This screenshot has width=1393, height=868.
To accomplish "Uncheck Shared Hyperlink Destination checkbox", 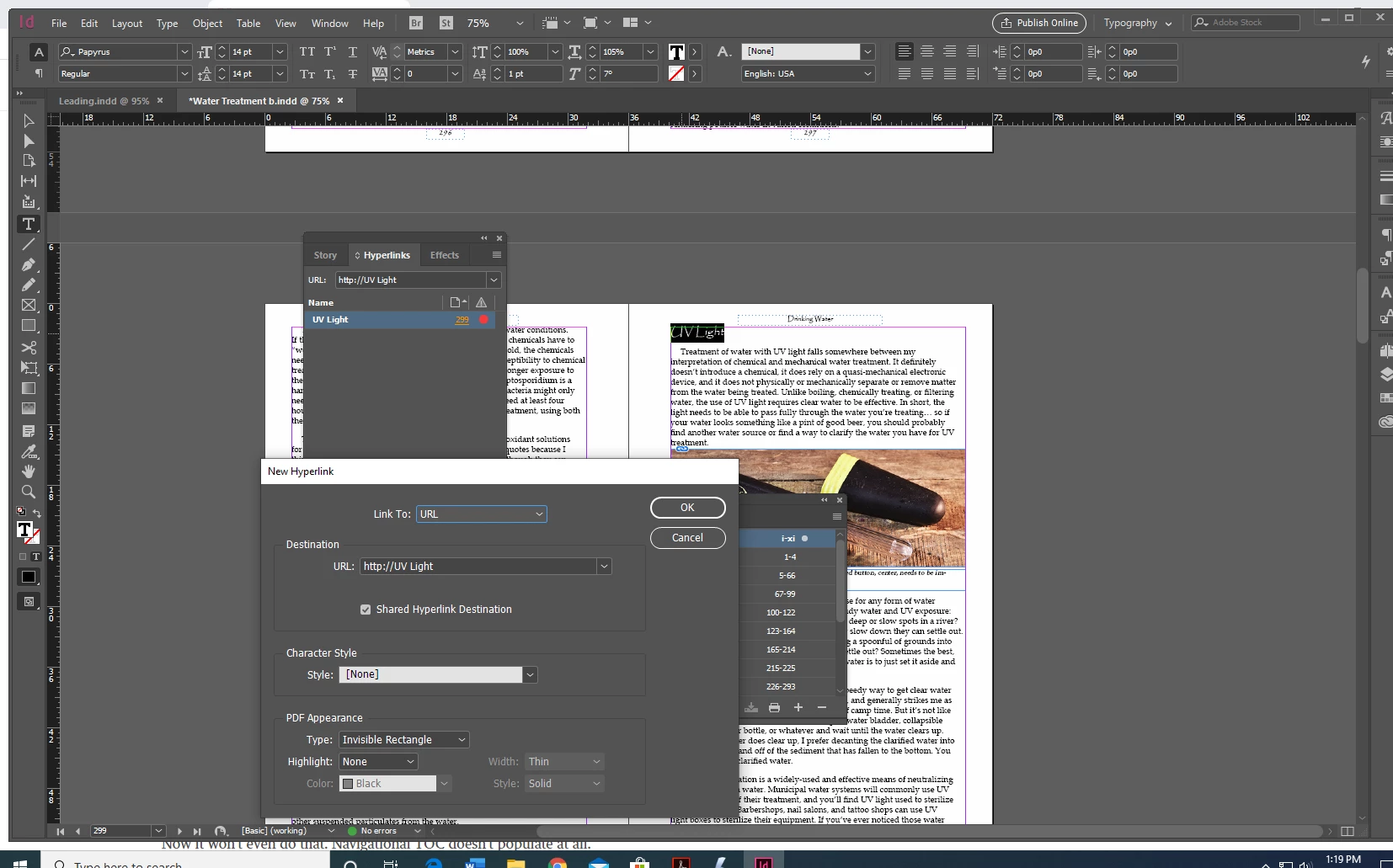I will point(366,610).
